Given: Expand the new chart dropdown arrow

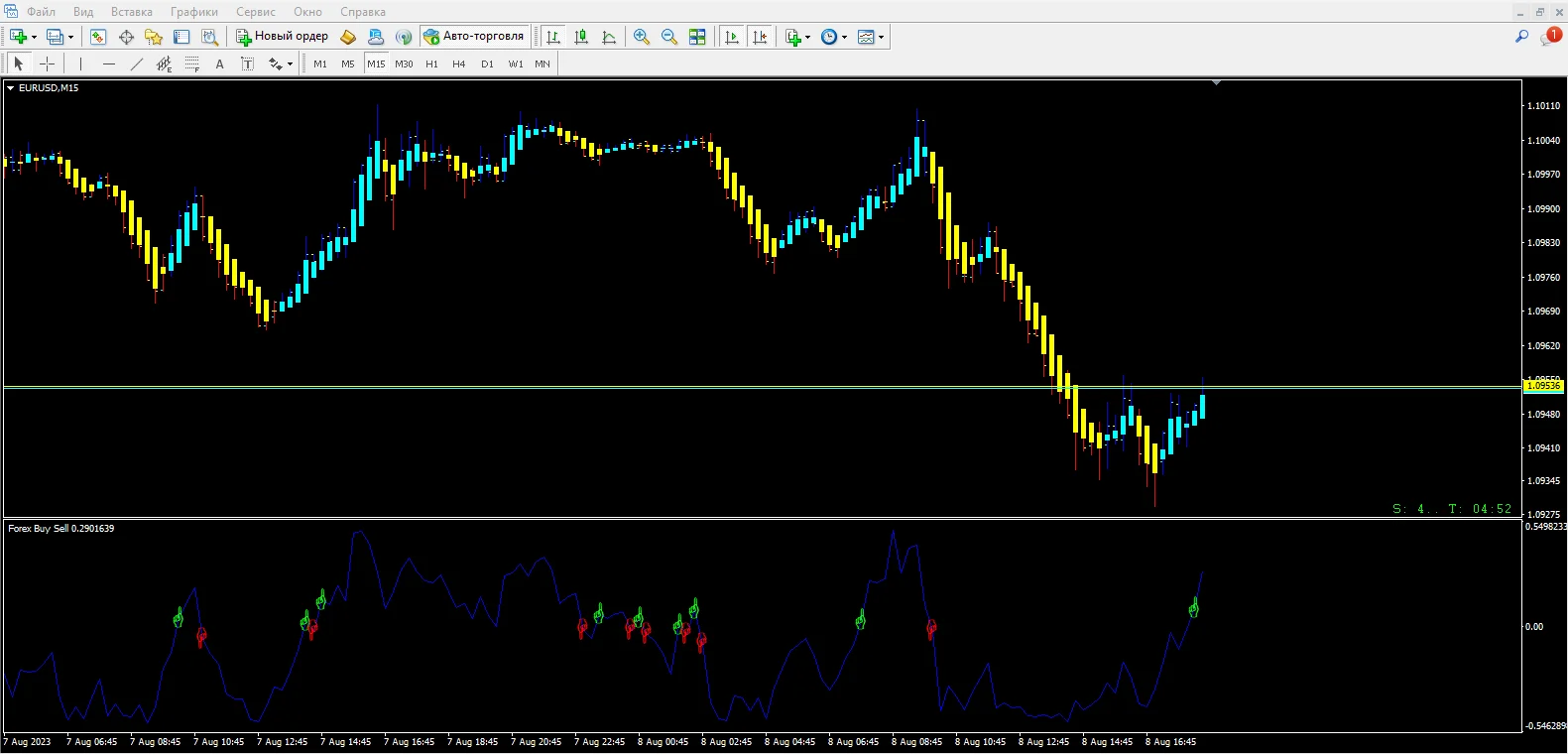Looking at the screenshot, I should tap(34, 38).
